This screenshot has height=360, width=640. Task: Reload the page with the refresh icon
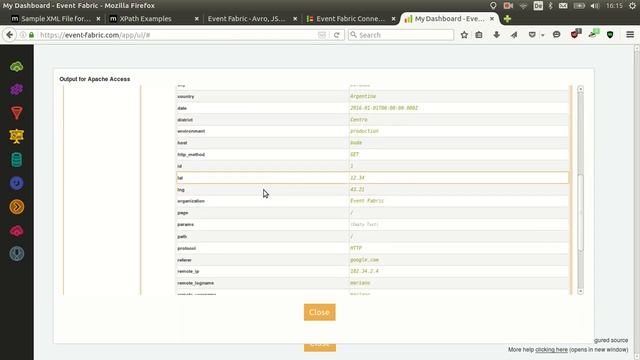(x=336, y=35)
